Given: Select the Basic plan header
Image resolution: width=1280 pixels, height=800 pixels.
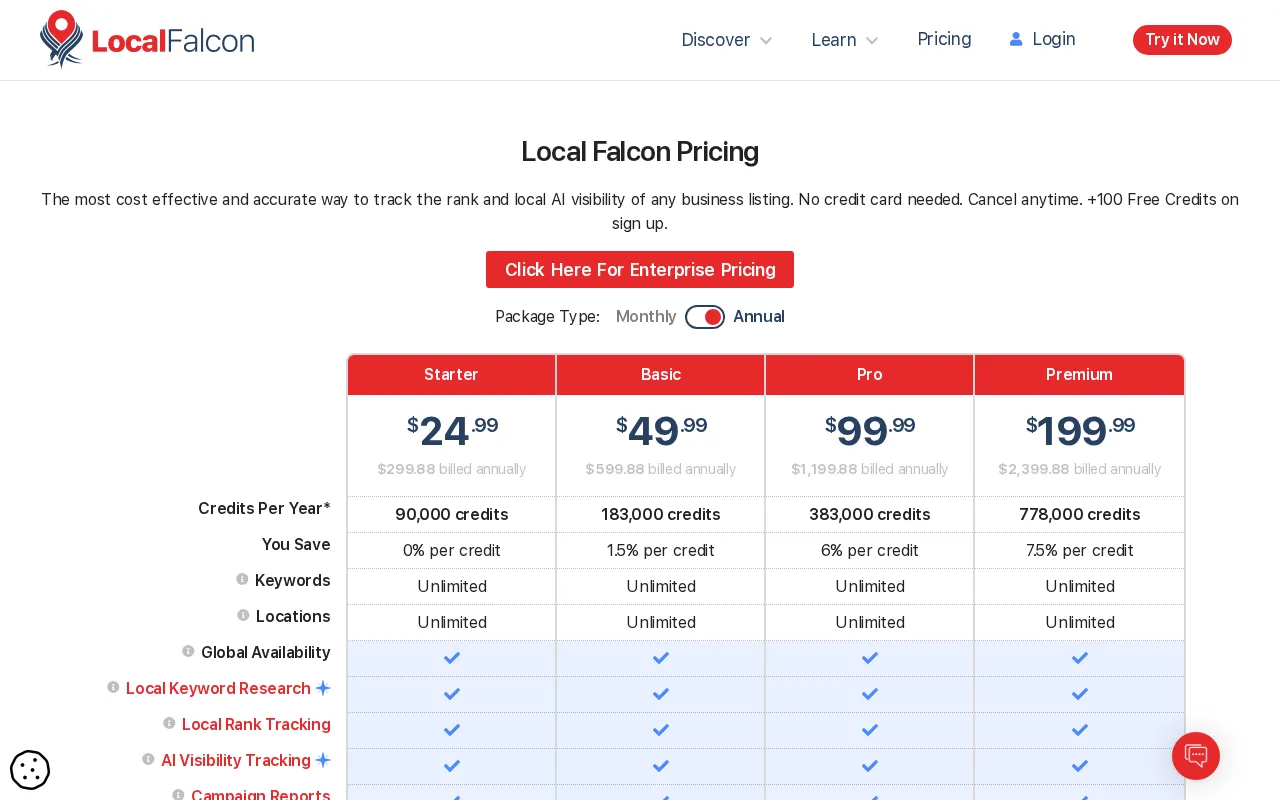Looking at the screenshot, I should tap(661, 375).
